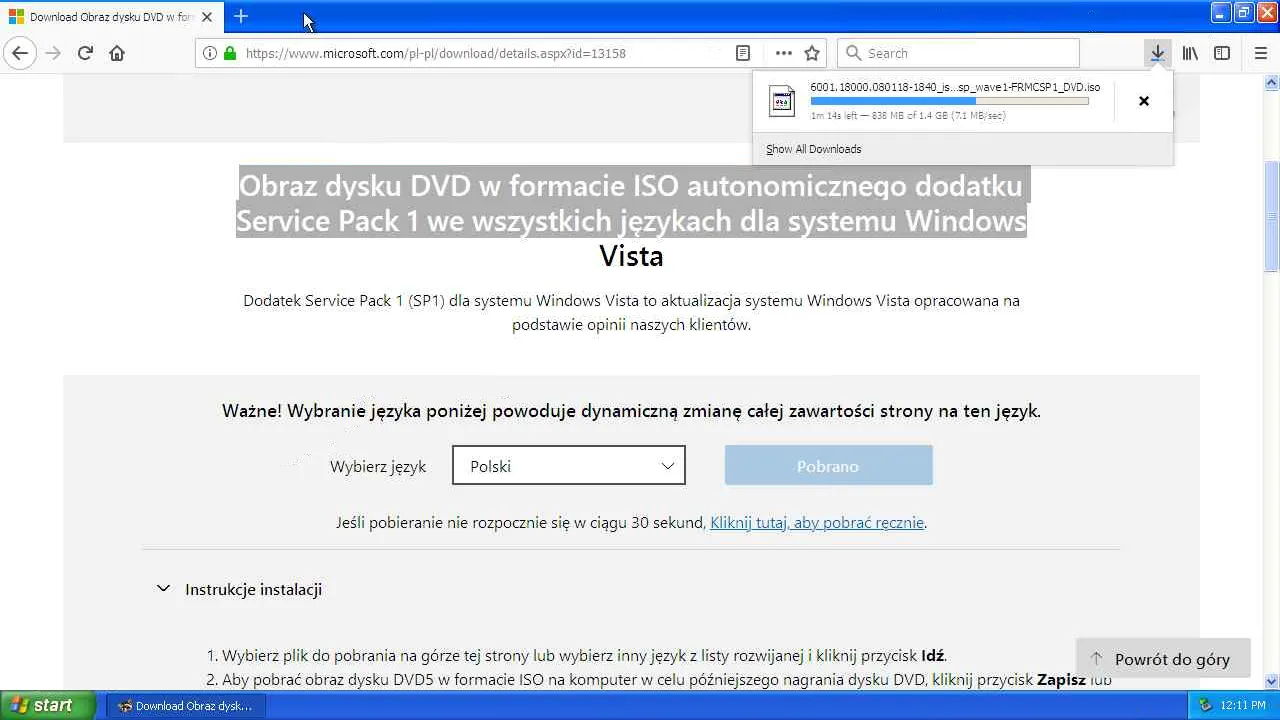Image resolution: width=1280 pixels, height=720 pixels.
Task: Click the Wybierz język label
Action: tap(378, 466)
